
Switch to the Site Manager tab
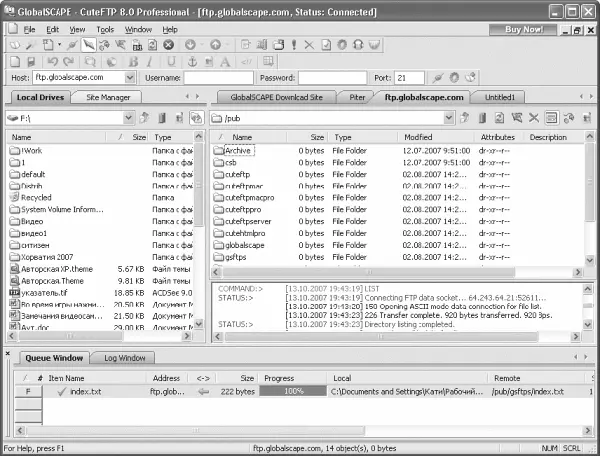[108, 97]
